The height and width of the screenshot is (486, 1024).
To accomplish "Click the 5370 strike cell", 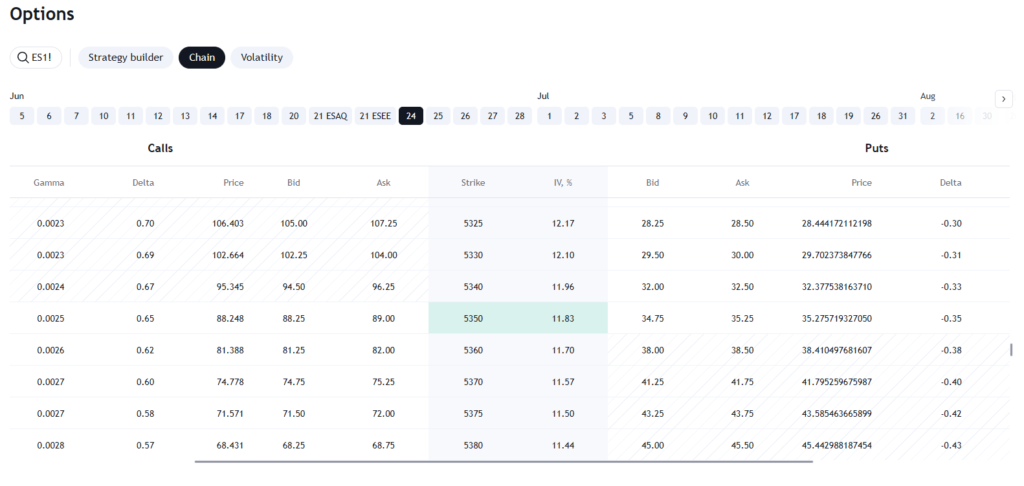I will (x=473, y=381).
